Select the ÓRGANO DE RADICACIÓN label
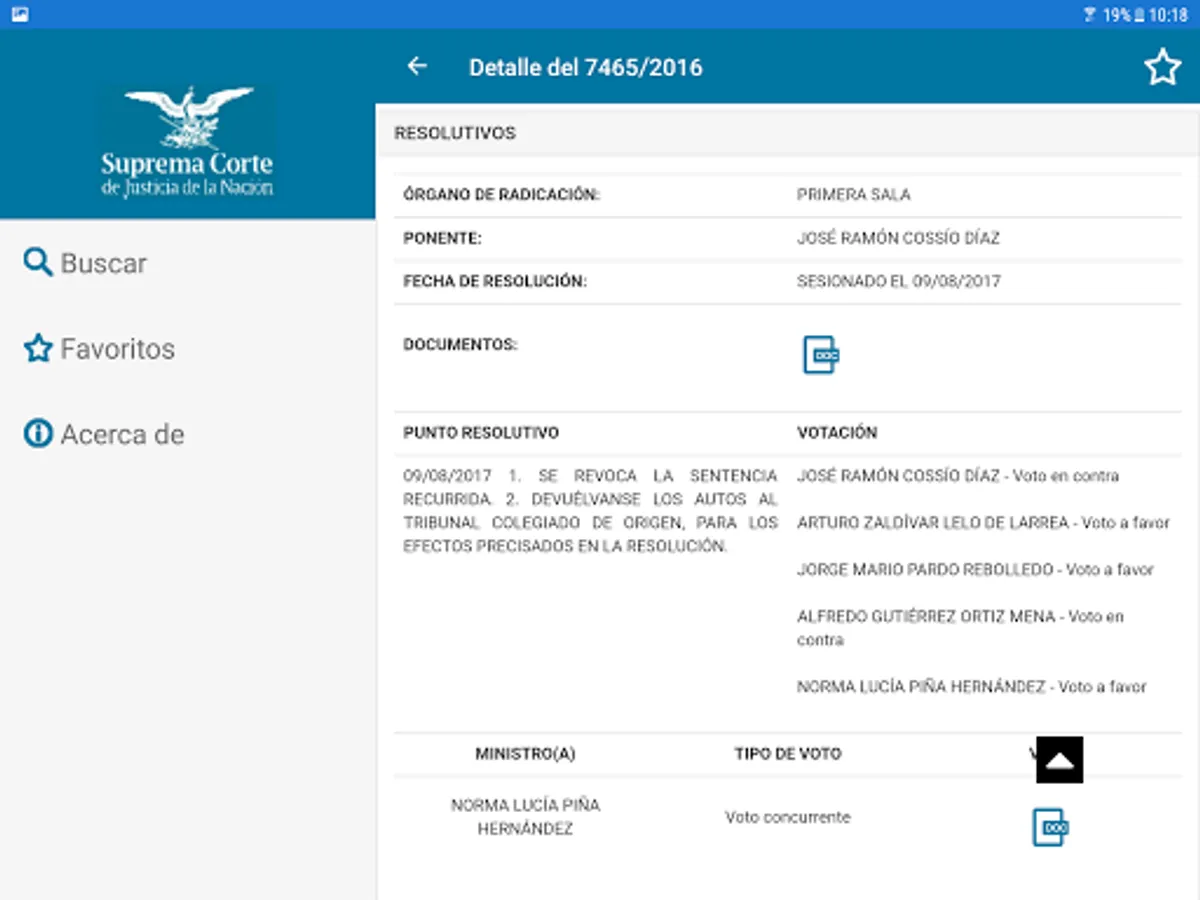Viewport: 1200px width, 900px height. tap(501, 195)
